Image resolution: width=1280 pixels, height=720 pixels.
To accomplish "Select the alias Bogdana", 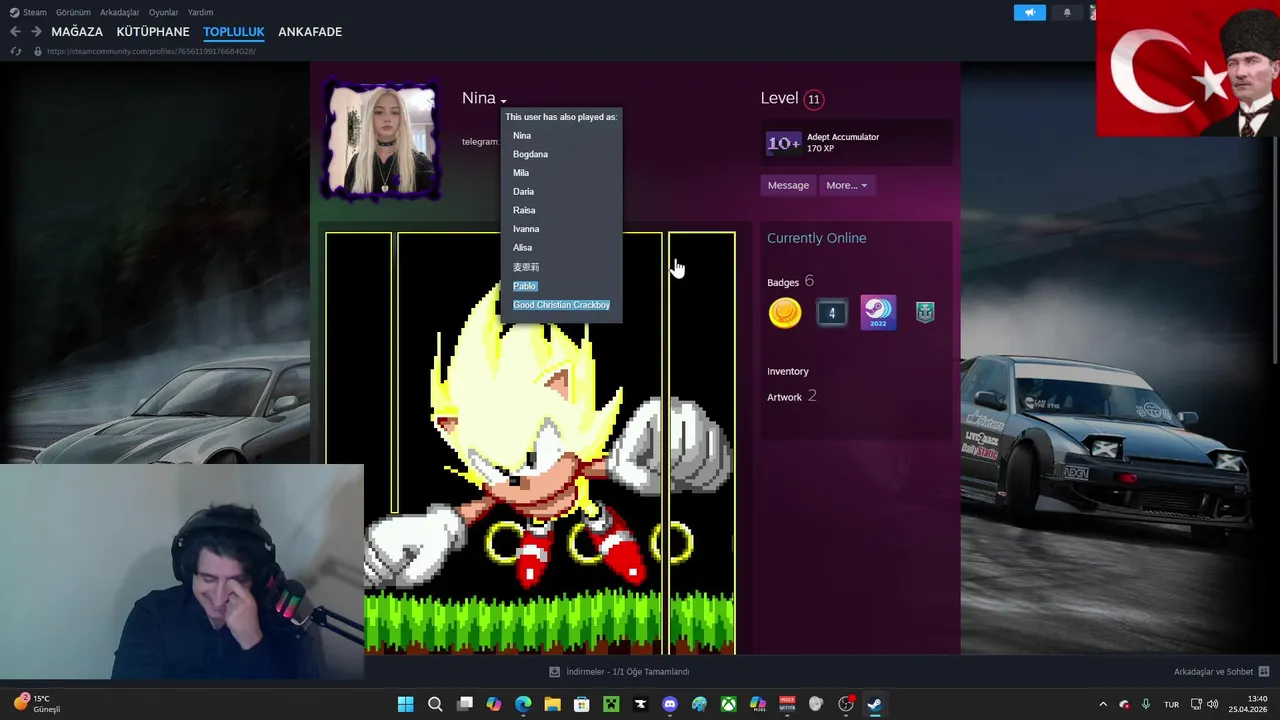I will pyautogui.click(x=530, y=154).
